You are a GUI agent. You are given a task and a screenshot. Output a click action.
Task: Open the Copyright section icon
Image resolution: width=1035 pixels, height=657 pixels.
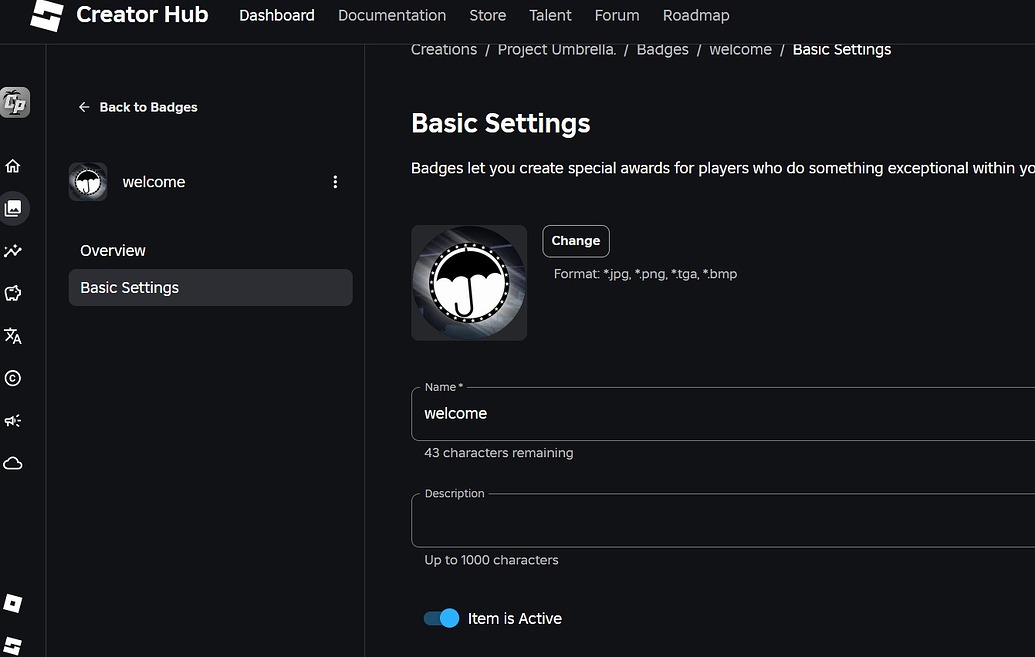tap(13, 378)
